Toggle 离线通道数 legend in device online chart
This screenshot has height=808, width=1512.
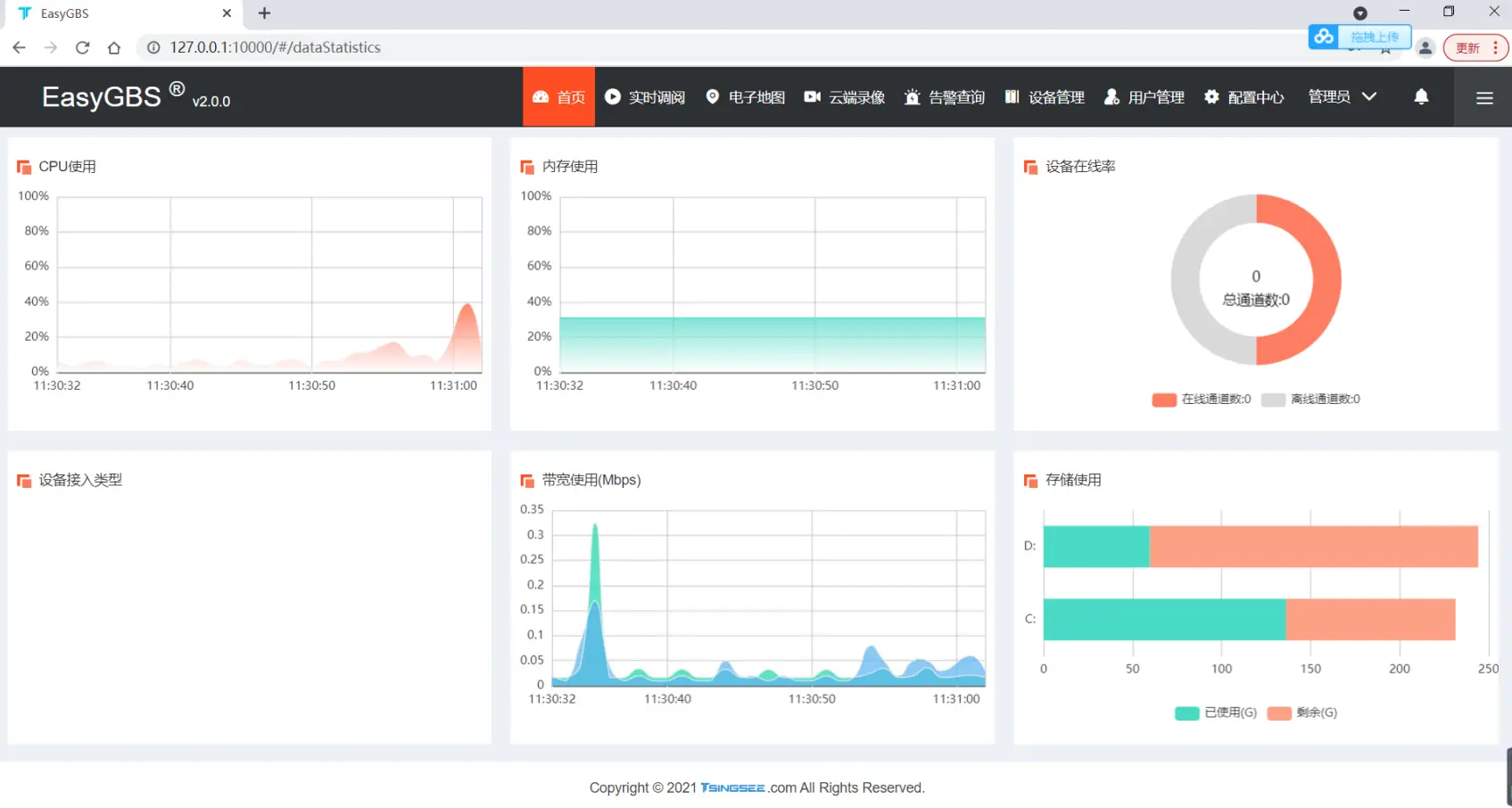point(1310,400)
